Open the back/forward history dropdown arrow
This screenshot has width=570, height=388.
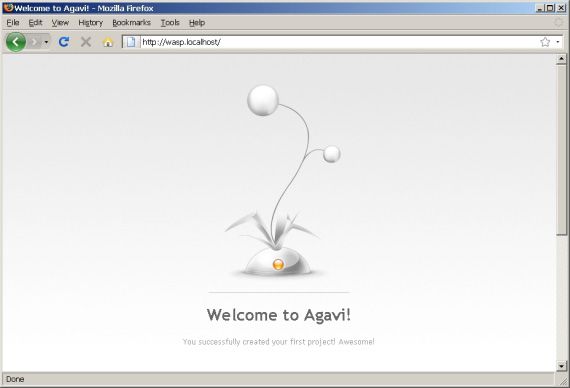coord(46,42)
